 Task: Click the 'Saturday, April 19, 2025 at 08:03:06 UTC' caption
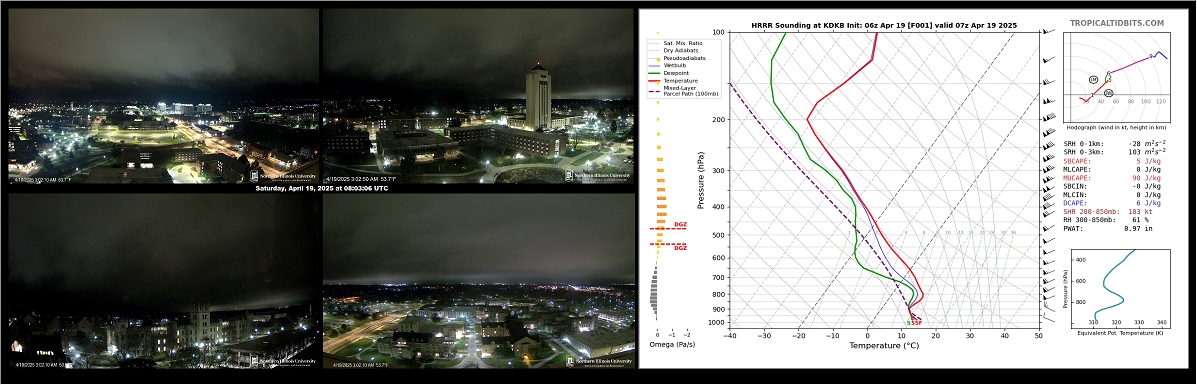click(321, 188)
